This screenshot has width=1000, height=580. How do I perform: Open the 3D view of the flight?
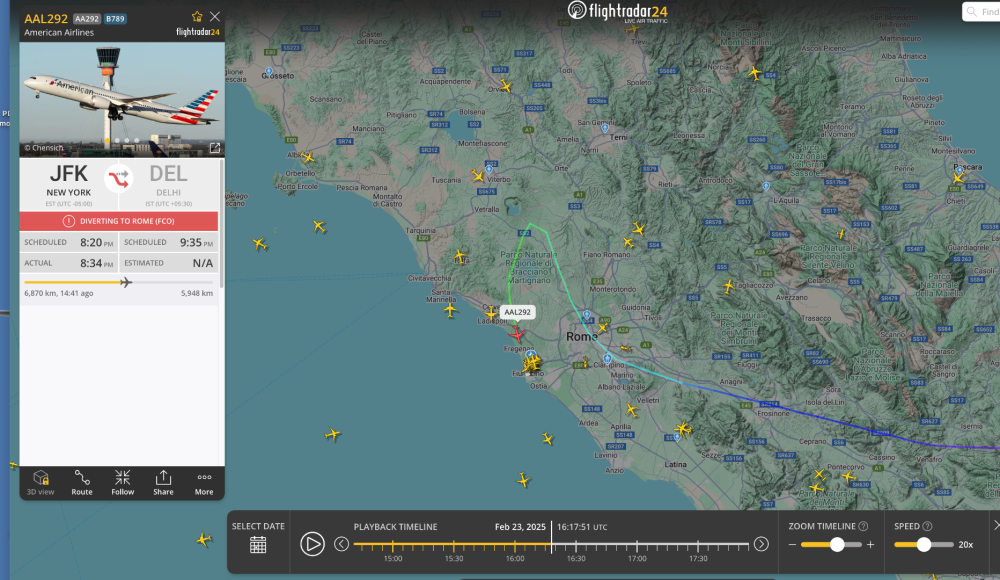[41, 481]
